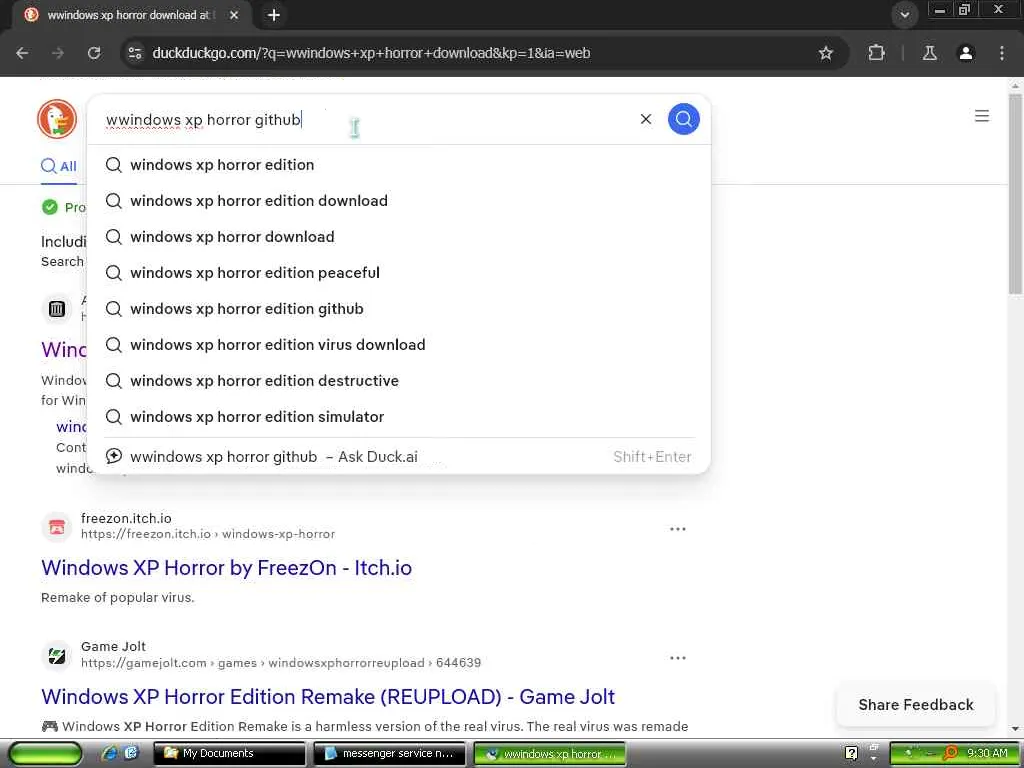Image resolution: width=1024 pixels, height=768 pixels.
Task: Click the Remake of popular virus description
Action: (118, 597)
